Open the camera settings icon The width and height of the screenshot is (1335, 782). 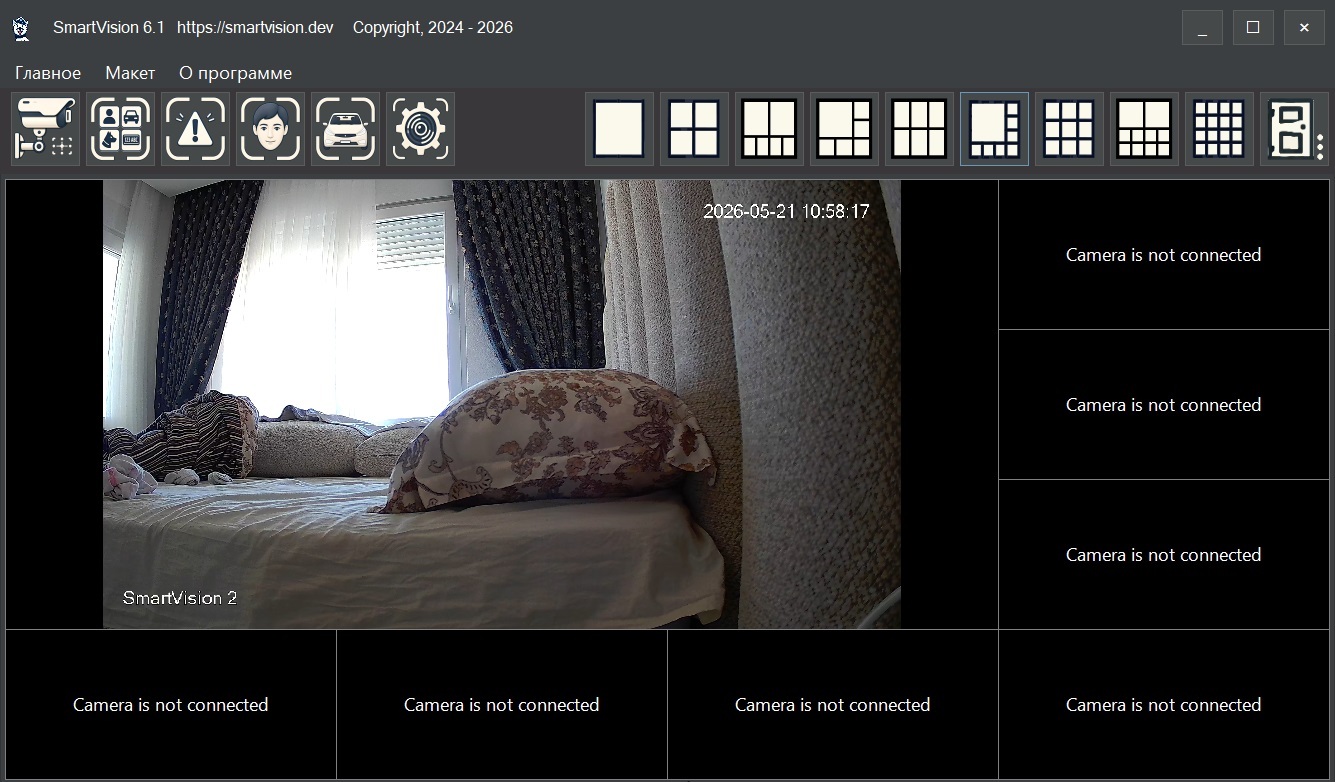coord(45,129)
